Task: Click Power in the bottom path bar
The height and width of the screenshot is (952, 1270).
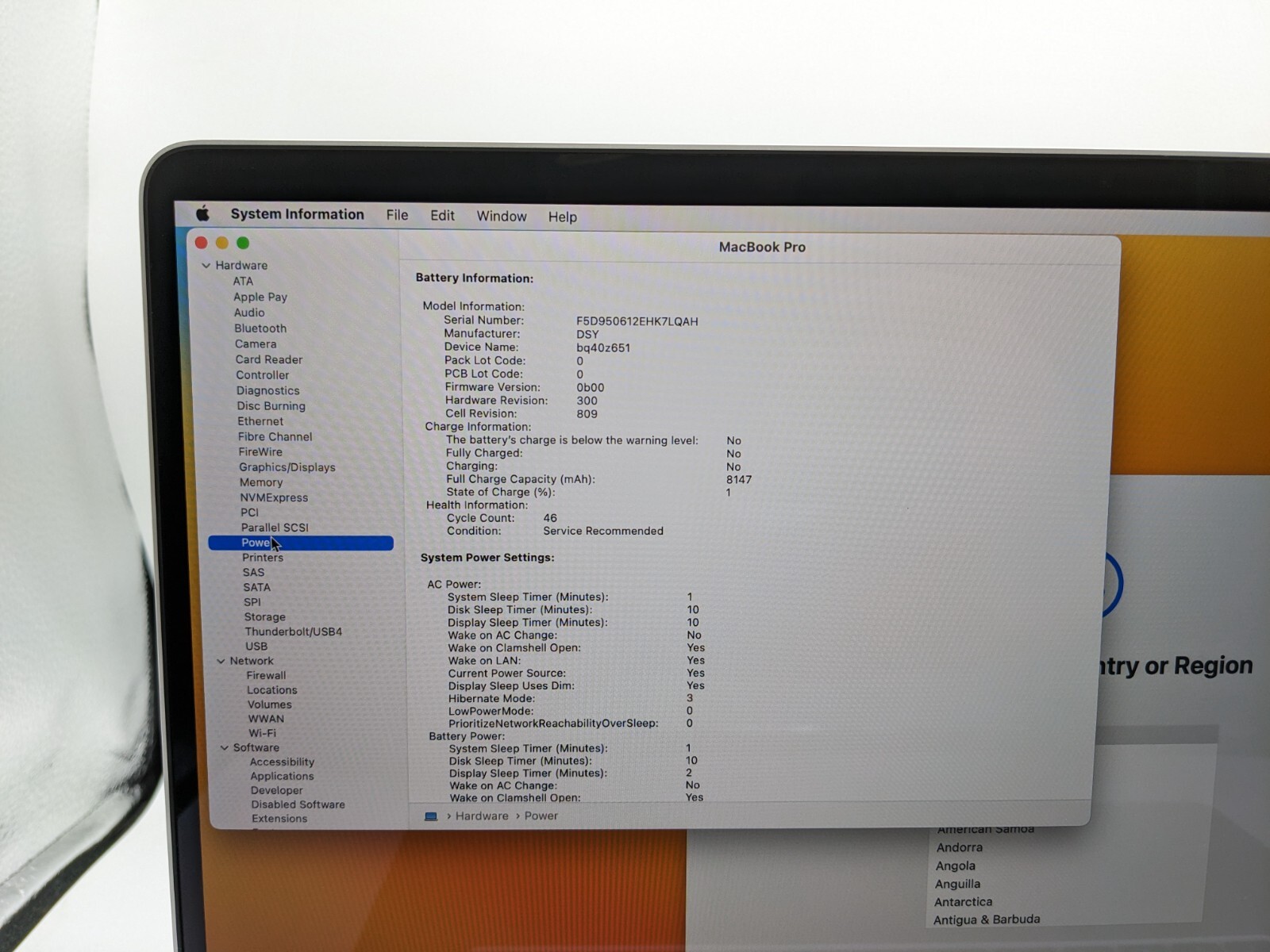Action: [x=541, y=816]
